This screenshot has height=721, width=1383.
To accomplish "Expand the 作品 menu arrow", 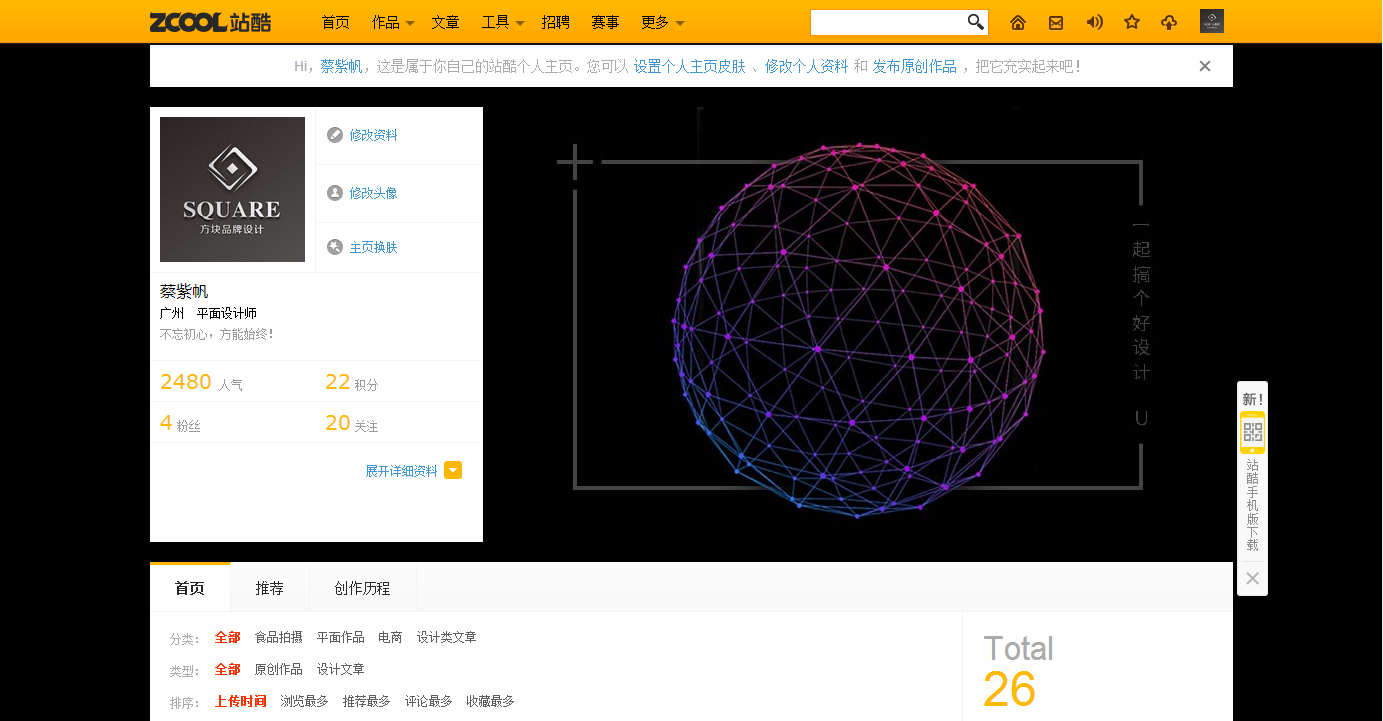I will click(410, 23).
